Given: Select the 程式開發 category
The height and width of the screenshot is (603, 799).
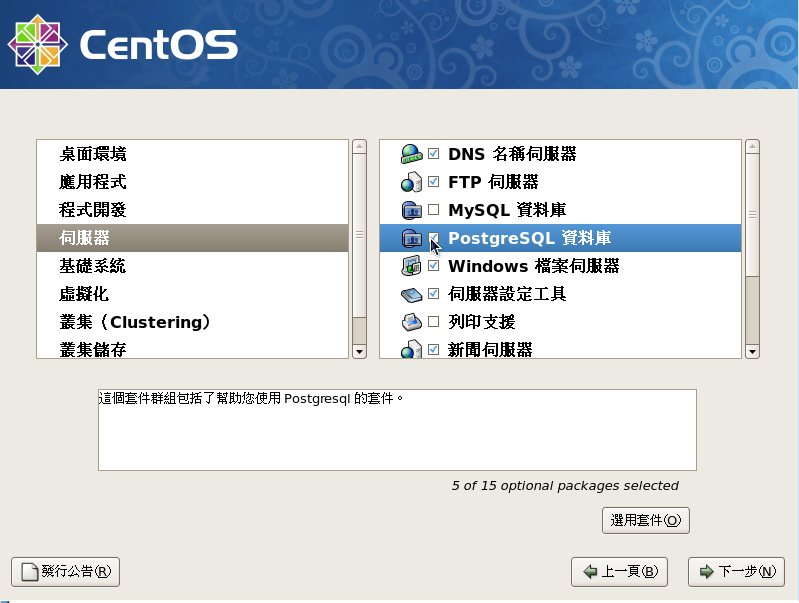Looking at the screenshot, I should [x=193, y=210].
